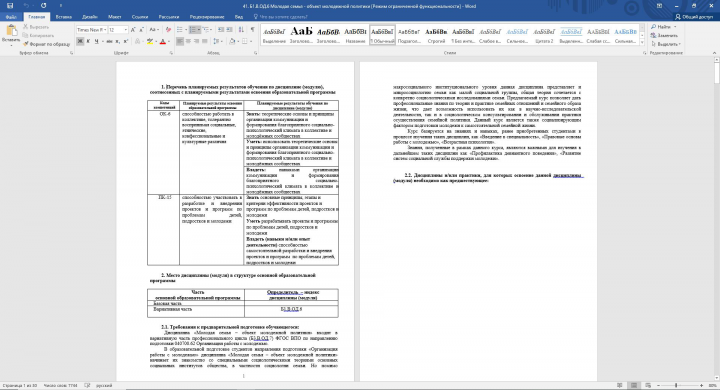The width and height of the screenshot is (720, 390).
Task: Save the document with the floppy disk icon
Action: [10, 6]
